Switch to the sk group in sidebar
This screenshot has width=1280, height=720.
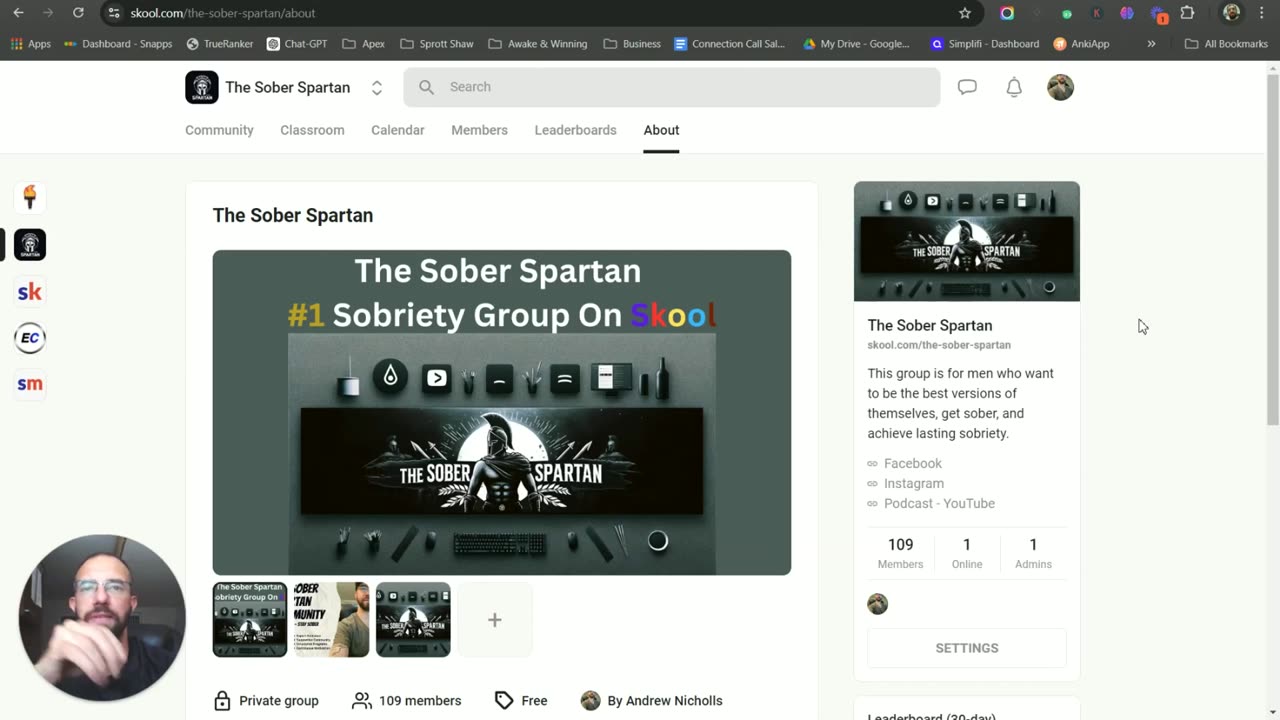[x=30, y=291]
